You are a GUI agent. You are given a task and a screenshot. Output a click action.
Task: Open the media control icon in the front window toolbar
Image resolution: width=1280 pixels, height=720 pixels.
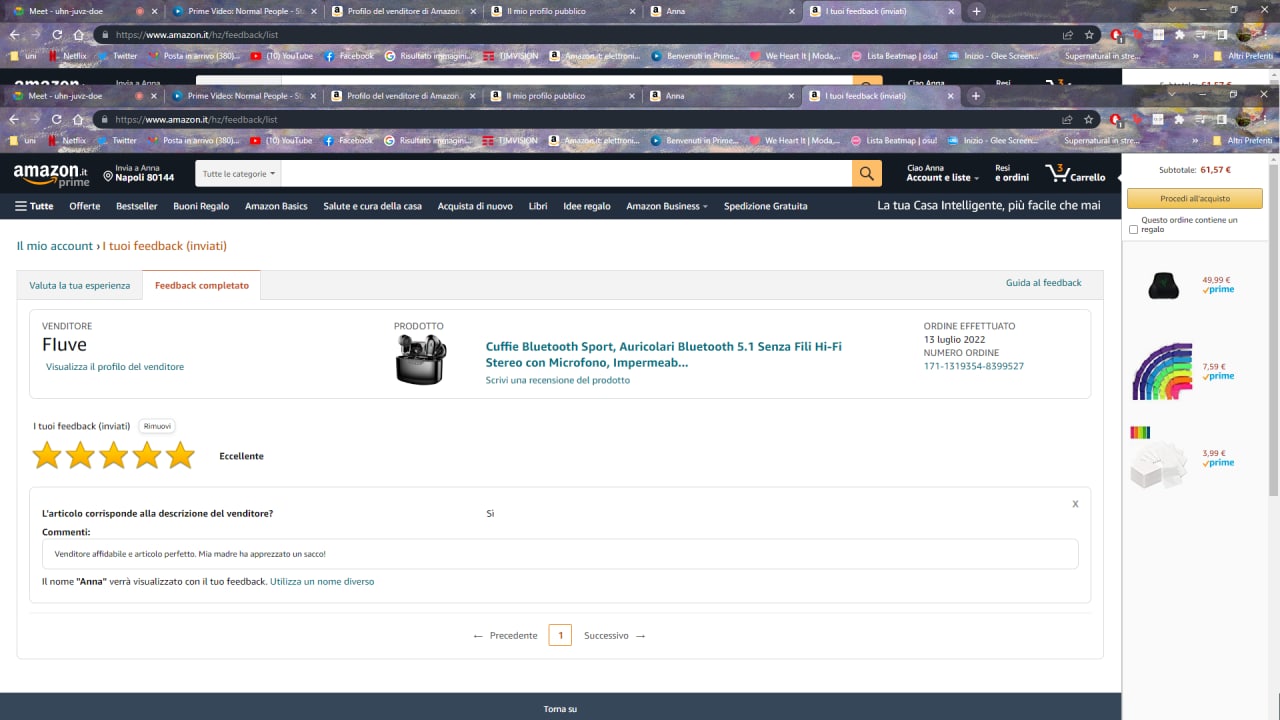click(x=1200, y=119)
